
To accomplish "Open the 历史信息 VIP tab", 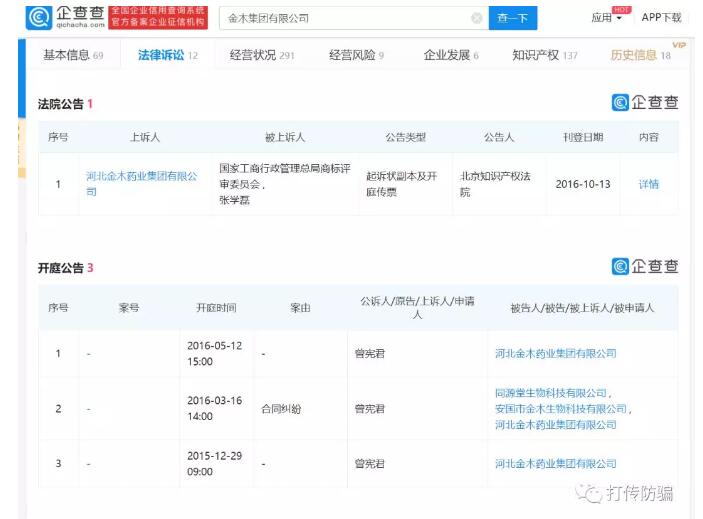I will pos(640,55).
